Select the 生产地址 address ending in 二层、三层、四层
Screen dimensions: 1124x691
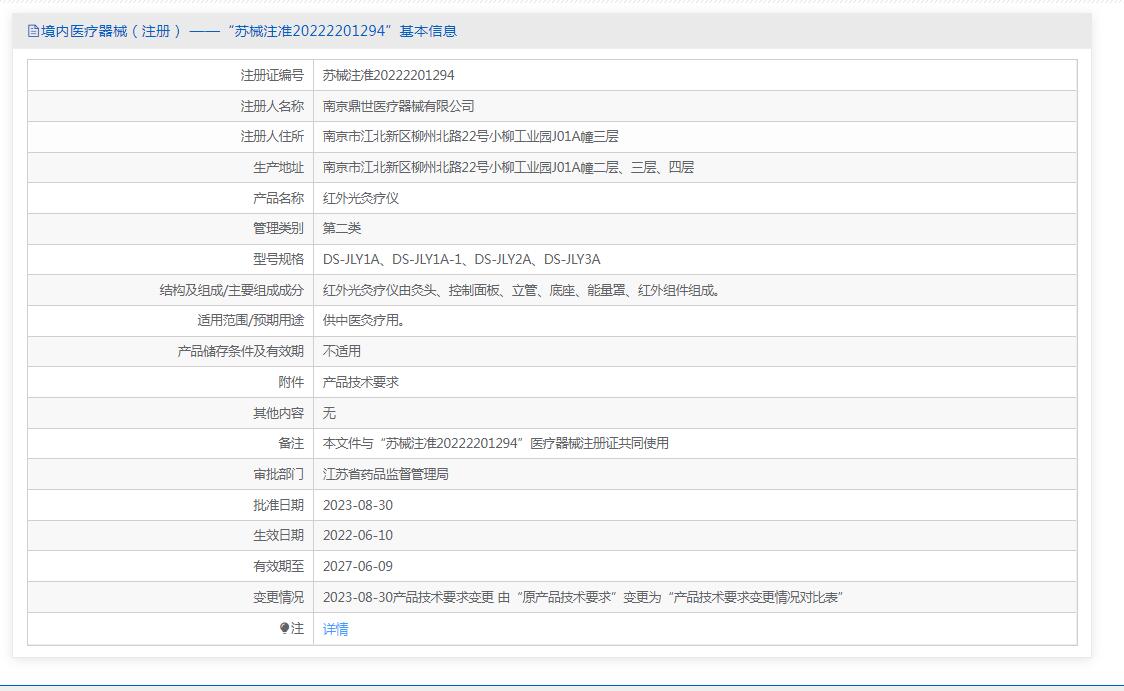coord(508,167)
